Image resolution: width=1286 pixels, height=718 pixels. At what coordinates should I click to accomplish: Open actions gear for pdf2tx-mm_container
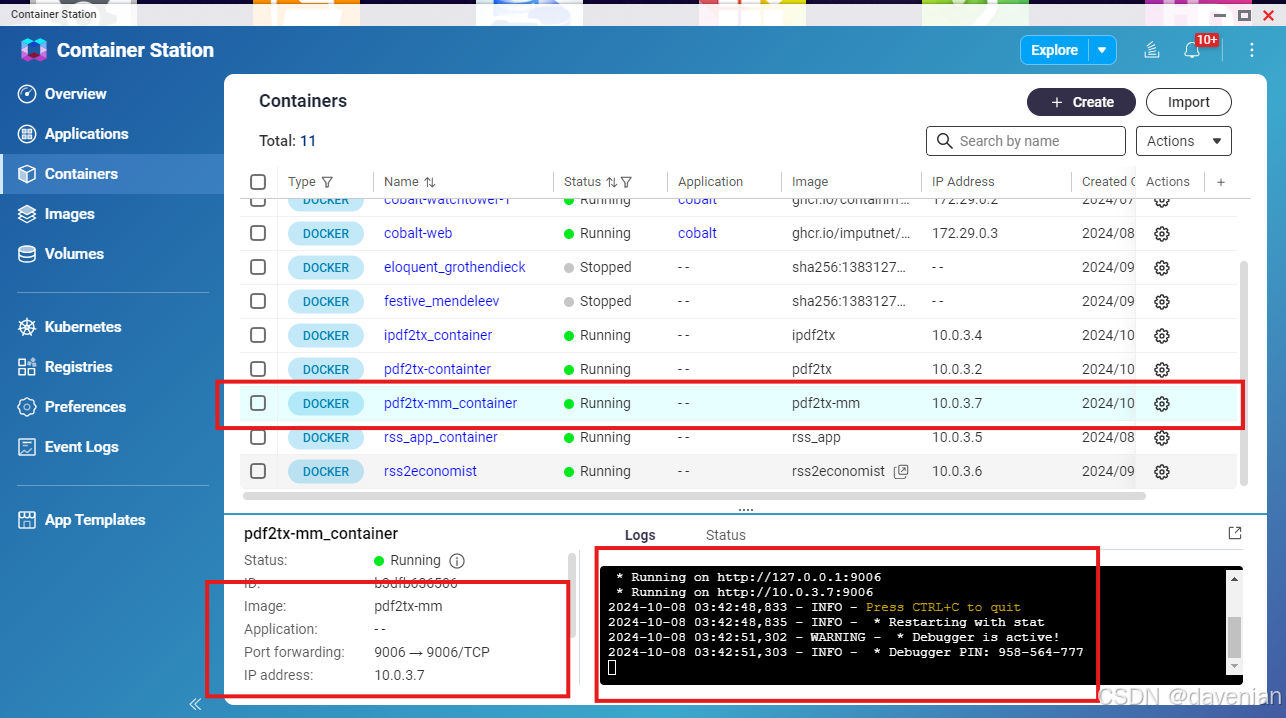[x=1161, y=403]
